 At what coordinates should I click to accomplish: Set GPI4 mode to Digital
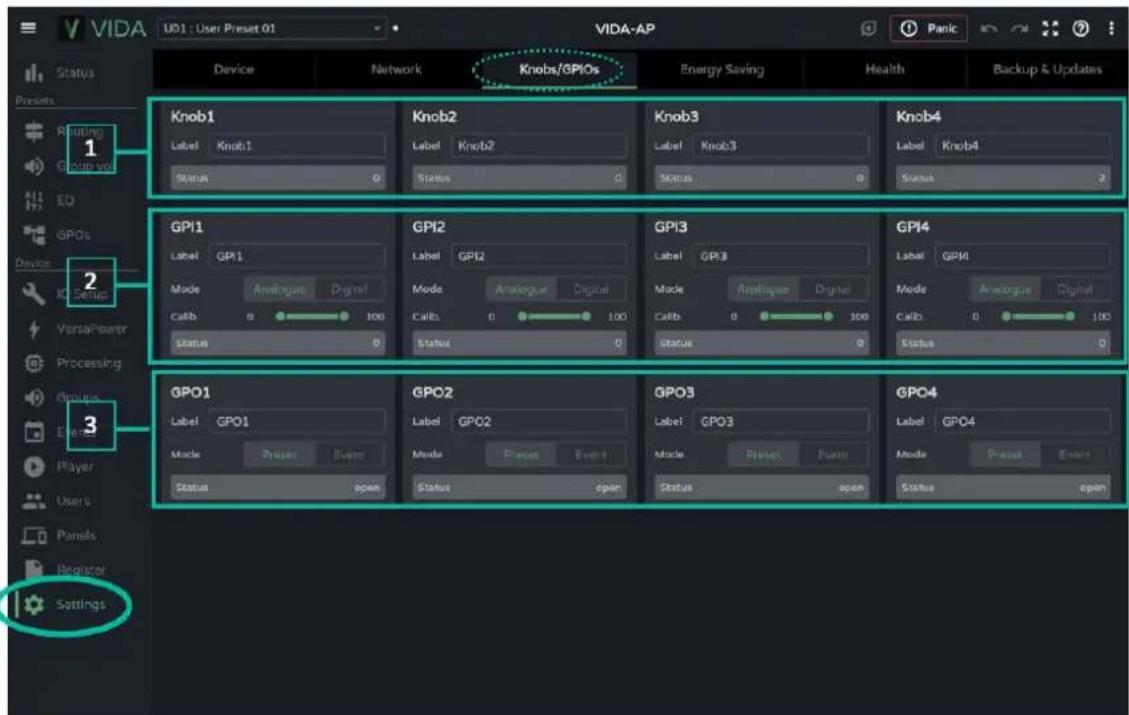coord(1074,289)
